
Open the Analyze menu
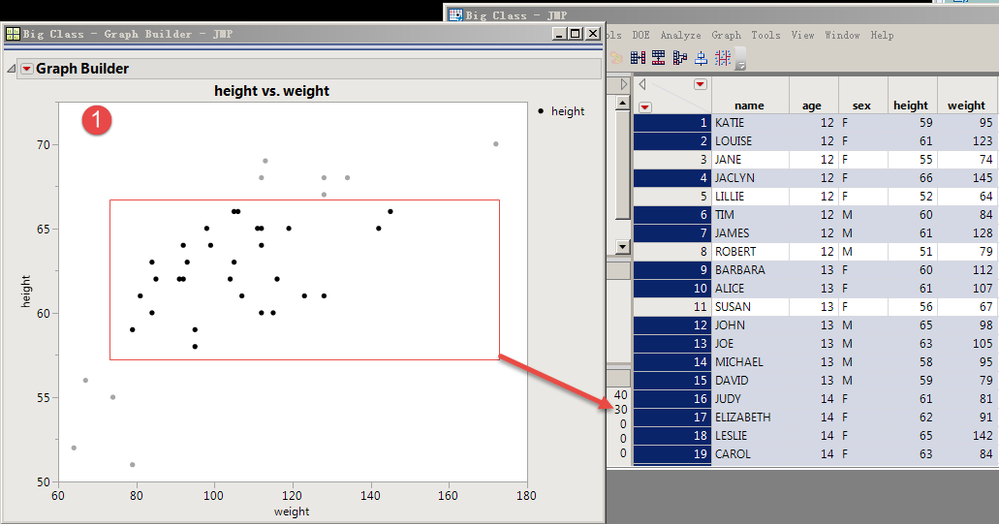[x=680, y=35]
